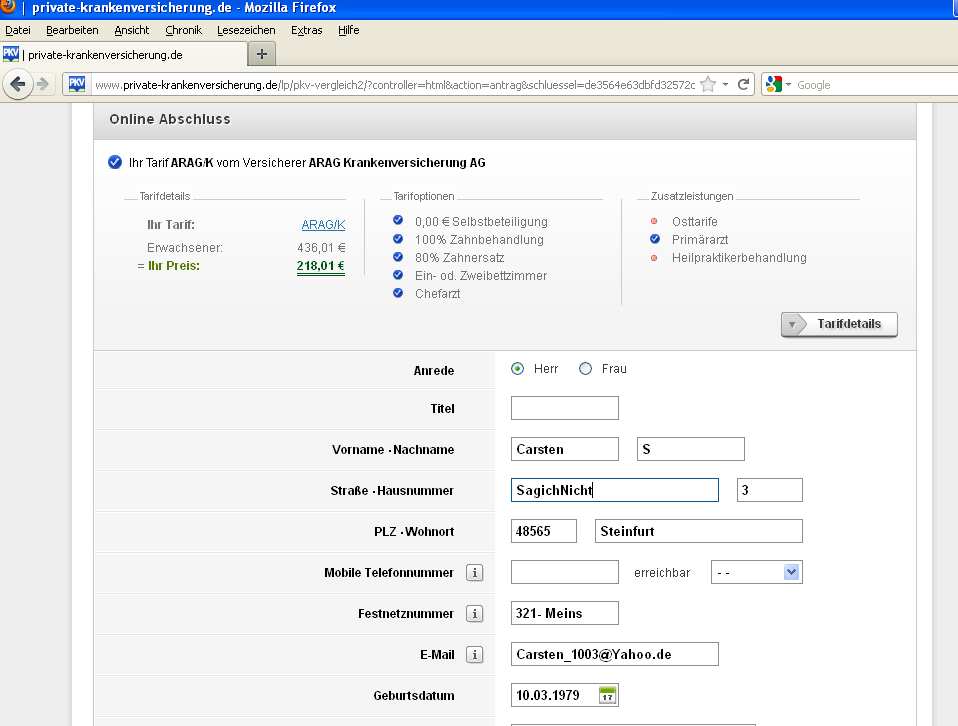Open the Chronik menu
The image size is (958, 726).
tap(183, 30)
